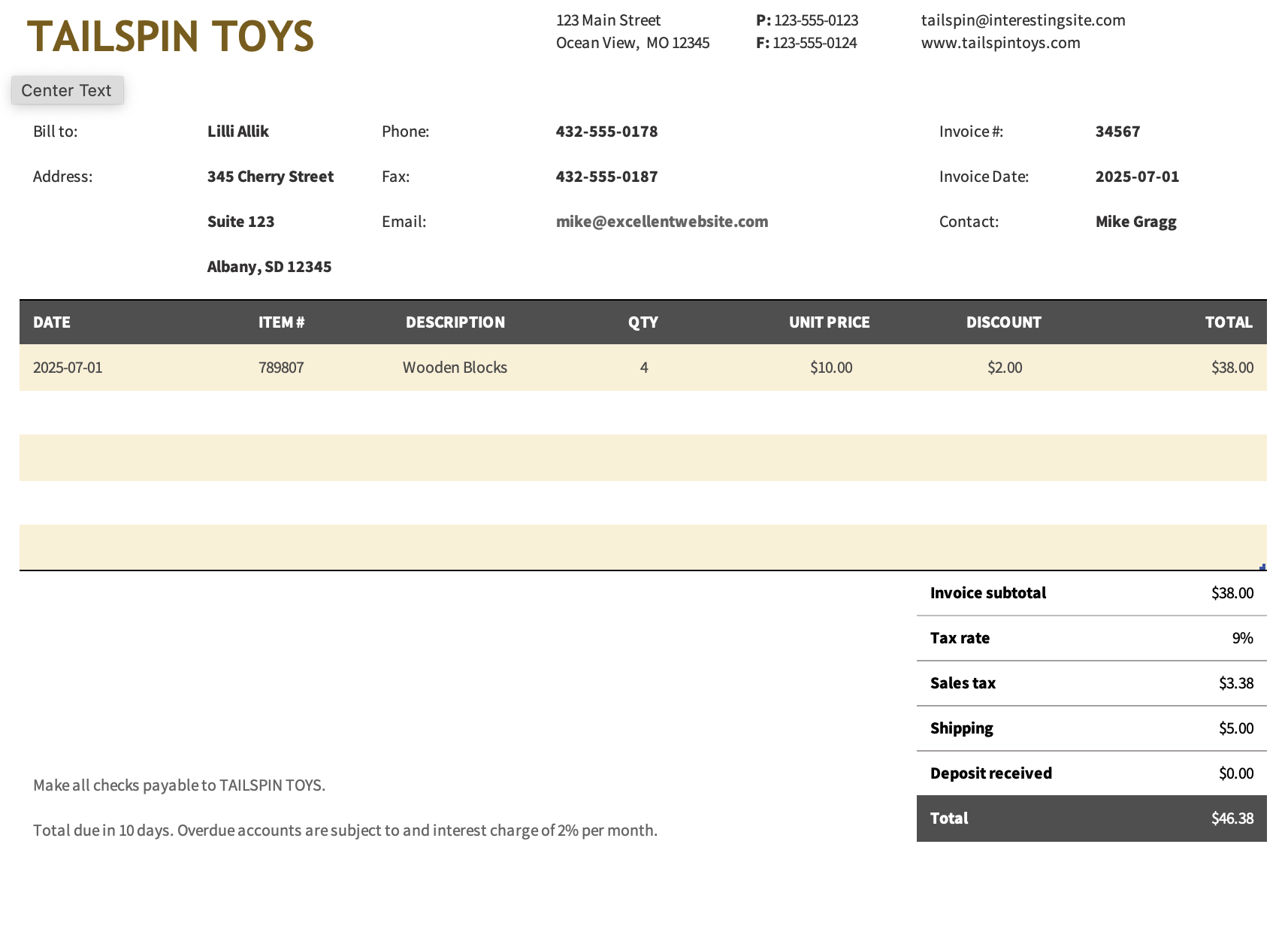Select invoice date 2025-07-01 in header

tap(1137, 177)
